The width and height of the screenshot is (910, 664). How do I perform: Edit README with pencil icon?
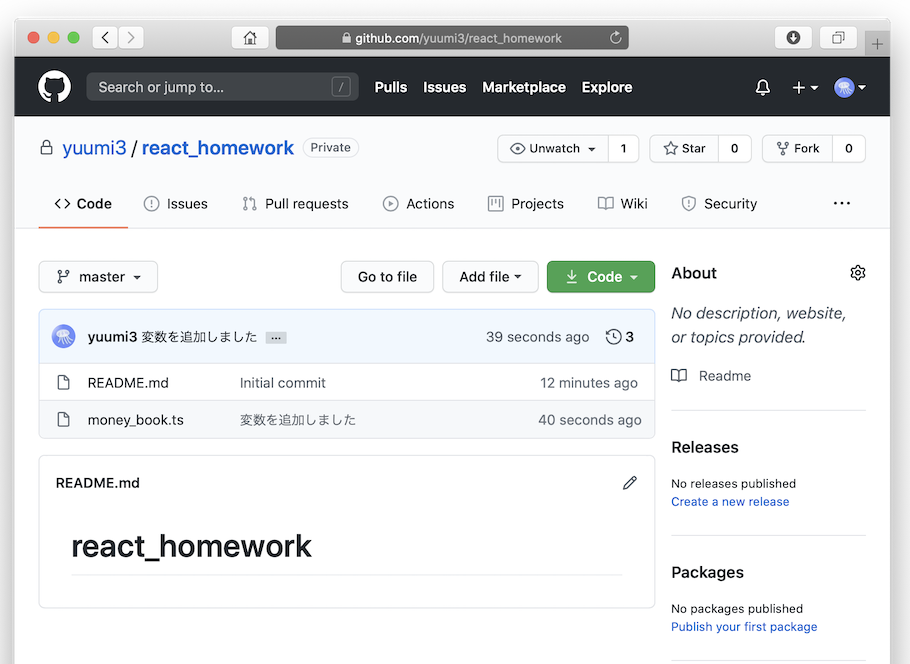630,483
